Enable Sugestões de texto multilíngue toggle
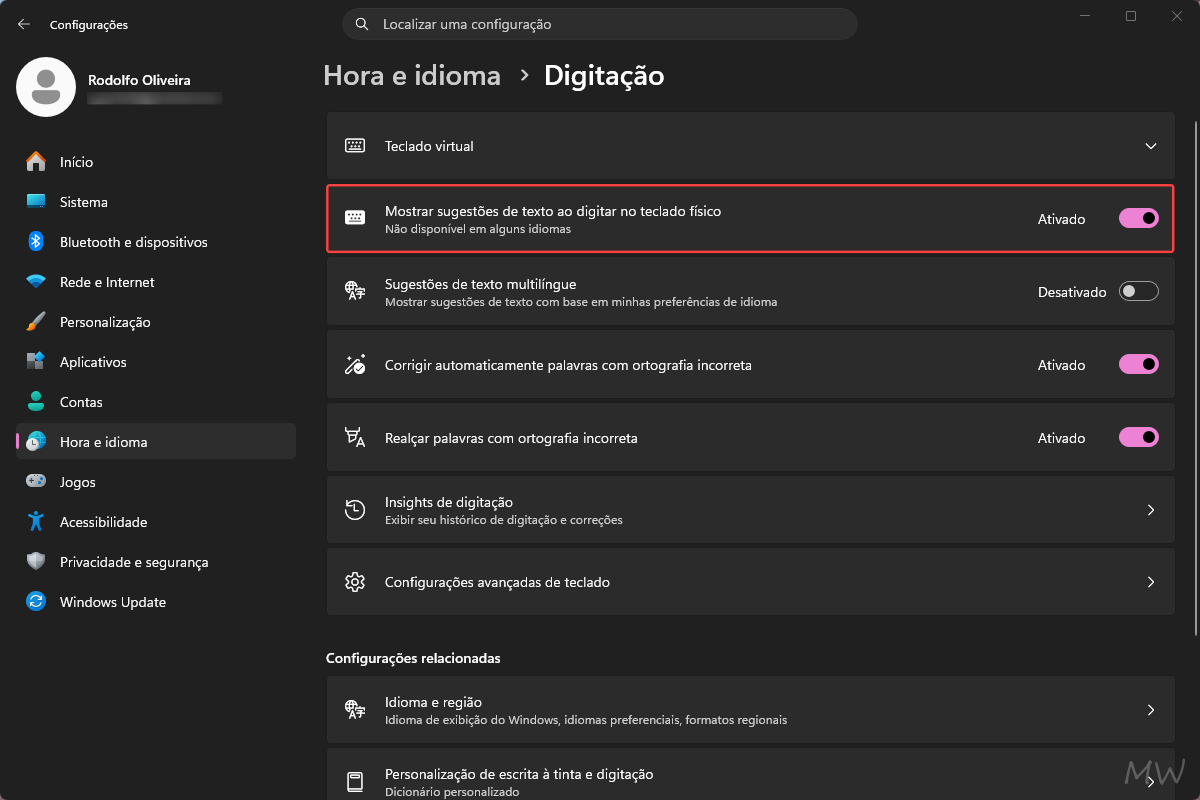Image resolution: width=1200 pixels, height=800 pixels. coord(1138,292)
